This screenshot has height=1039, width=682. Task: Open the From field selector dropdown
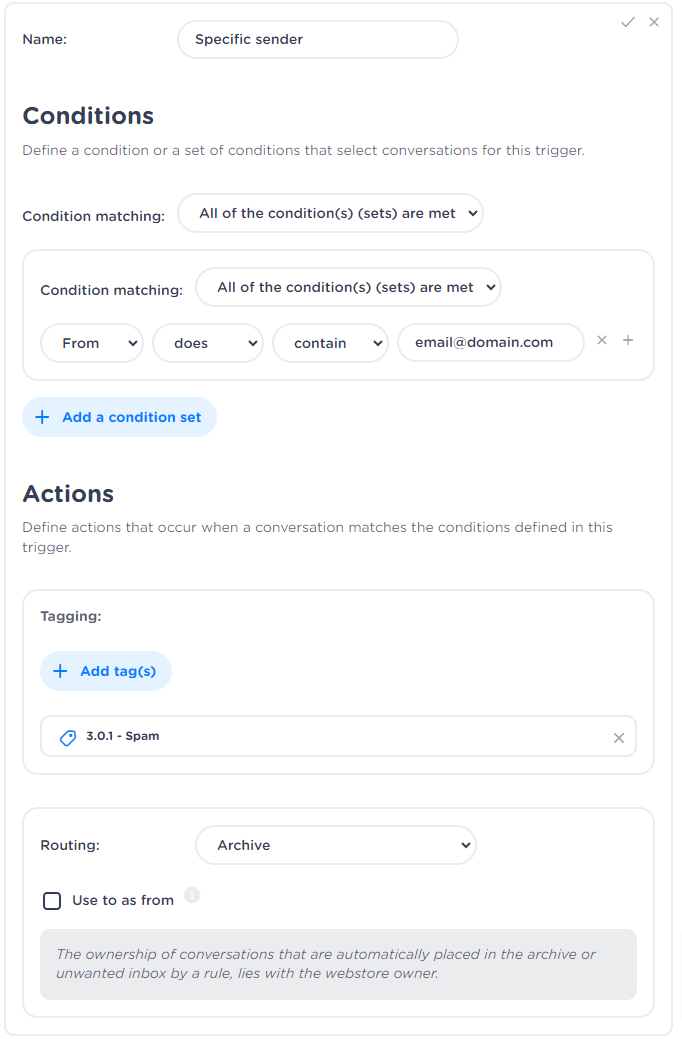pos(92,343)
